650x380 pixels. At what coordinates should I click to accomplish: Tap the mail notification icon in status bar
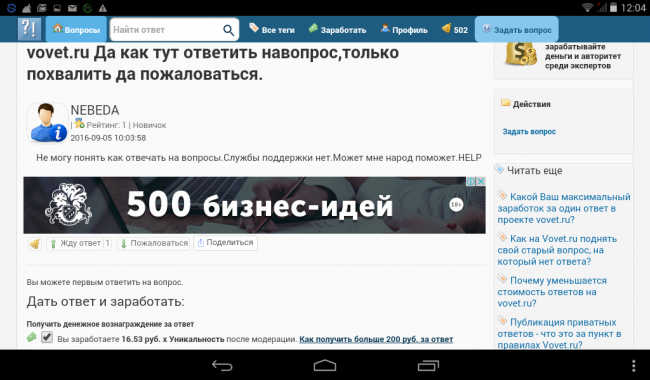[x=73, y=7]
